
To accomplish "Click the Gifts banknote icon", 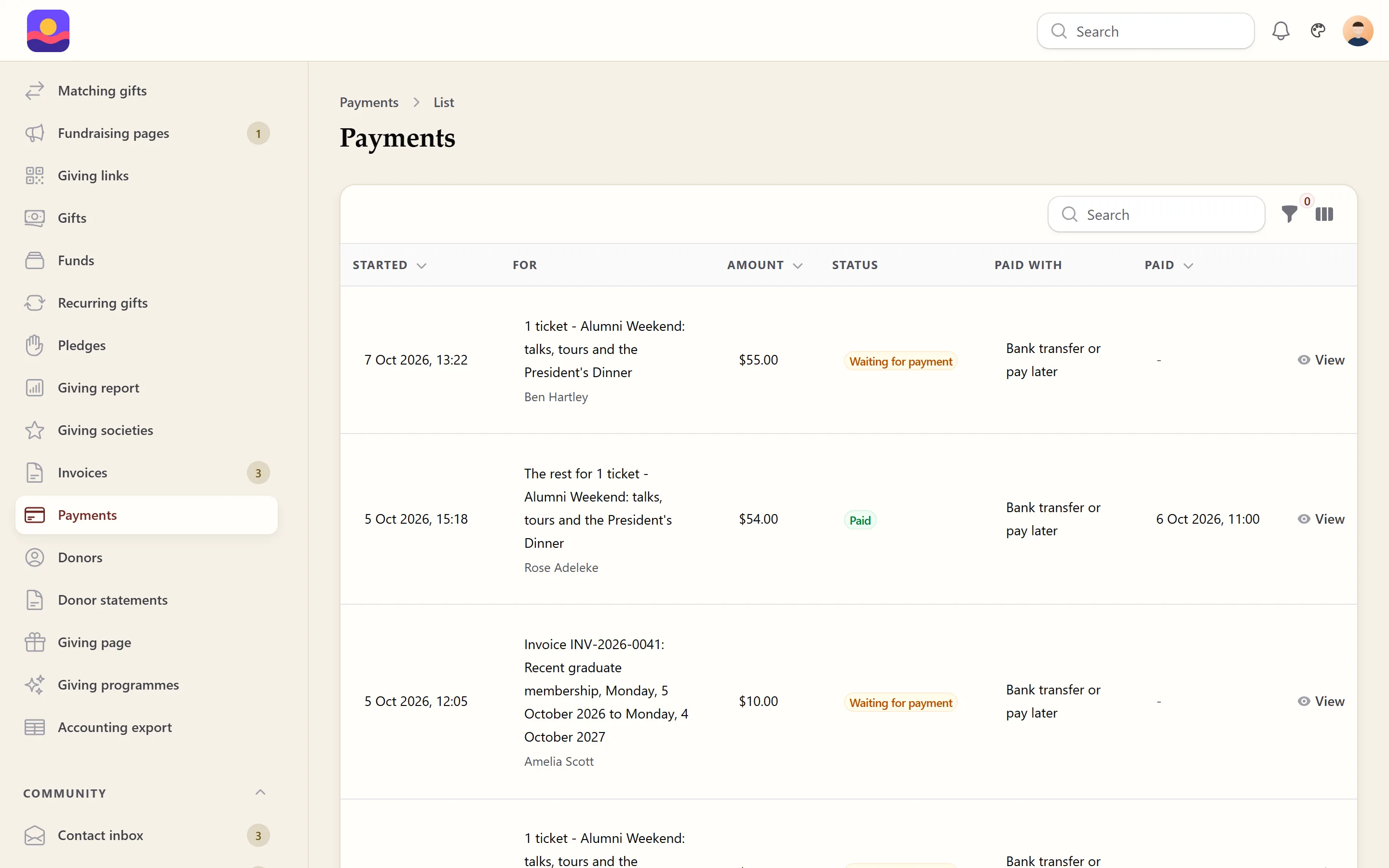I will click(x=34, y=218).
